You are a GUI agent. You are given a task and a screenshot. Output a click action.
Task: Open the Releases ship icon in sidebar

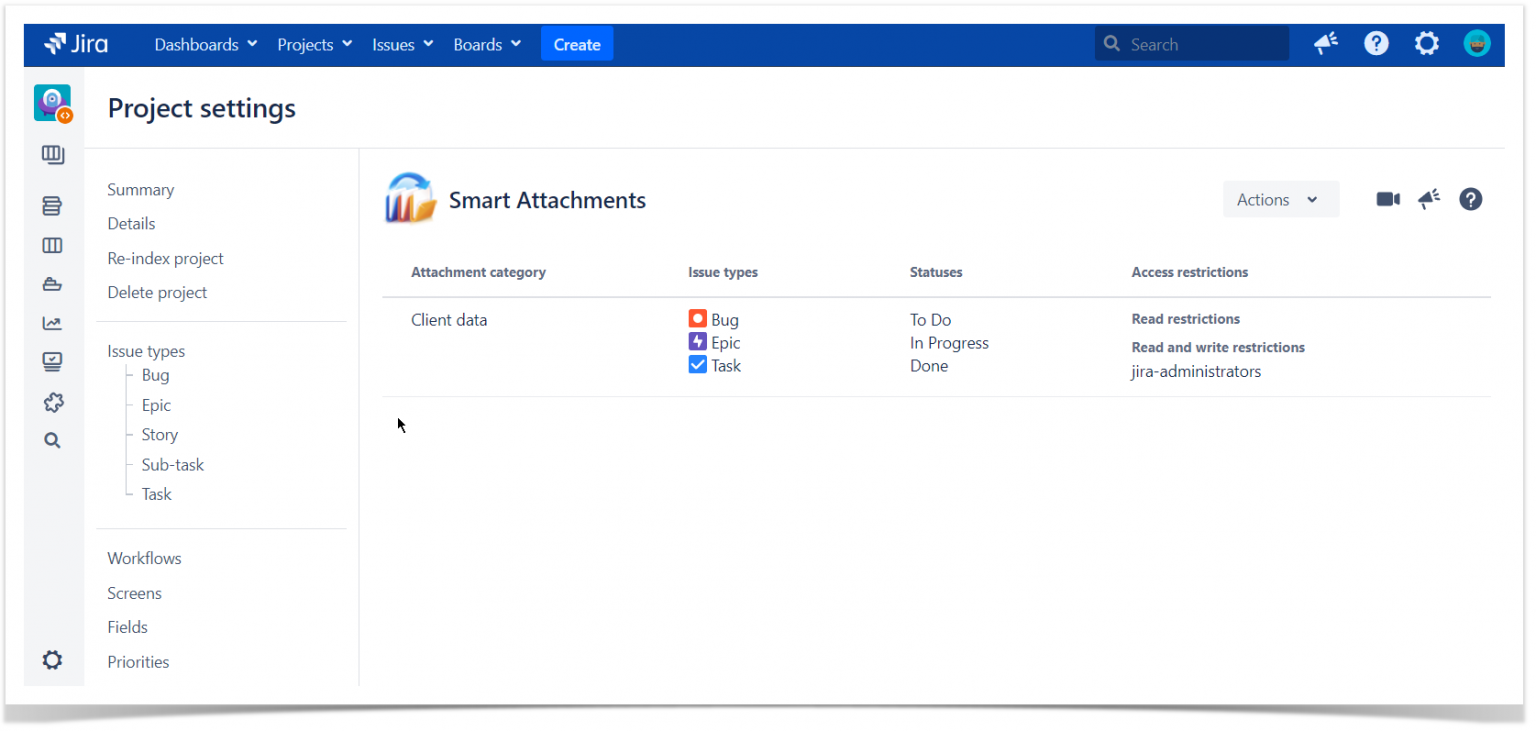pyautogui.click(x=52, y=284)
